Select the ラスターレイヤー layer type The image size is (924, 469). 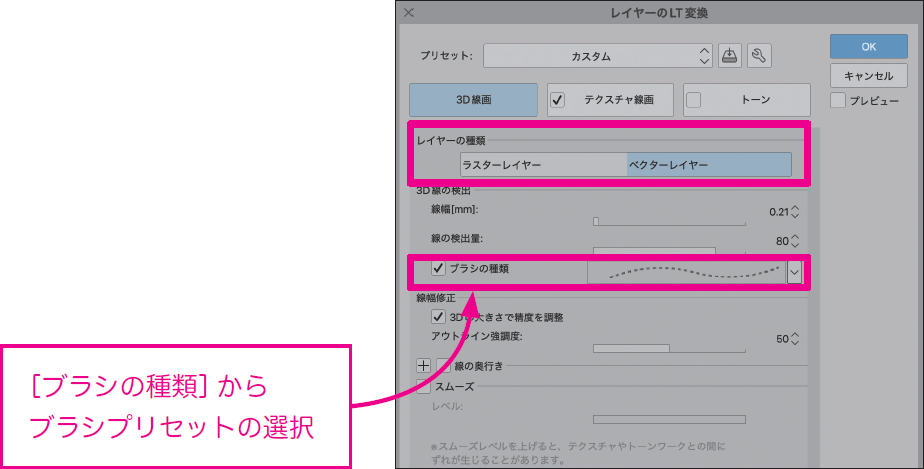click(x=543, y=165)
